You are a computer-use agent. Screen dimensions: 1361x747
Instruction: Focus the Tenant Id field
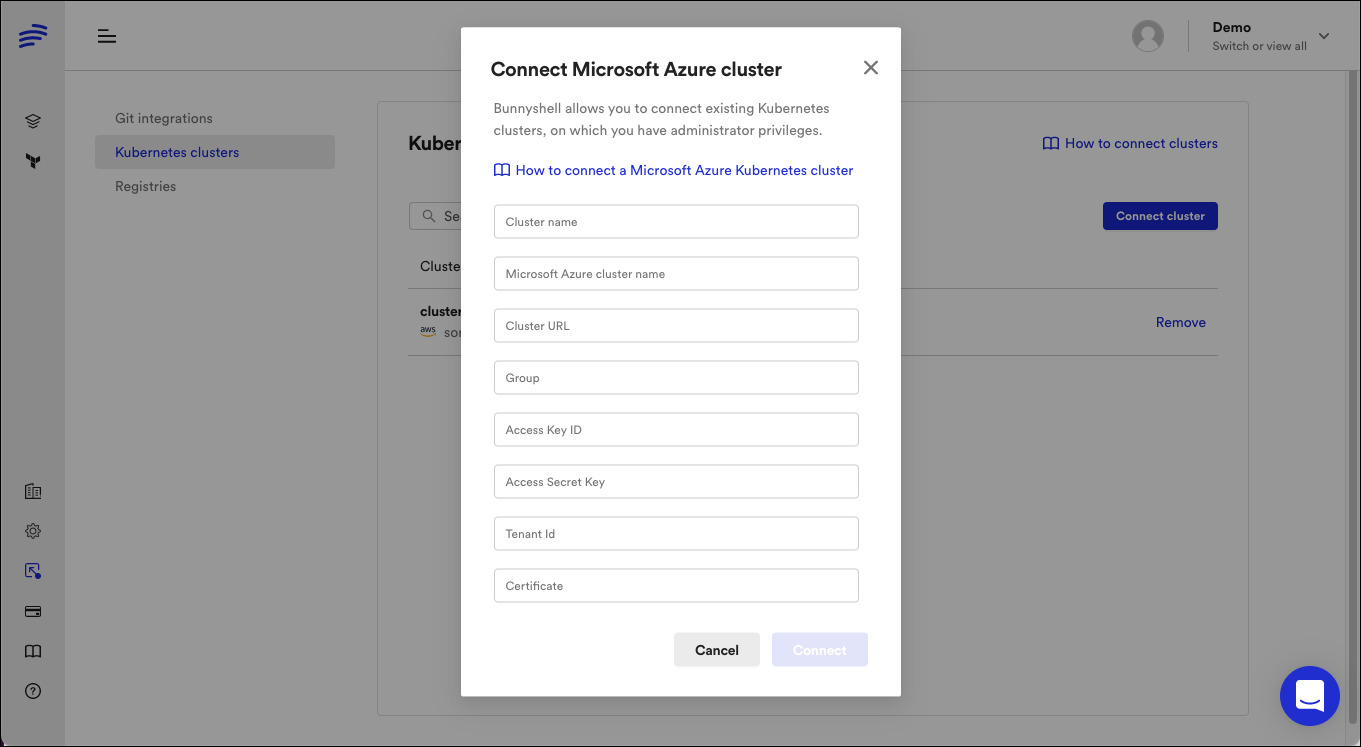coord(676,534)
